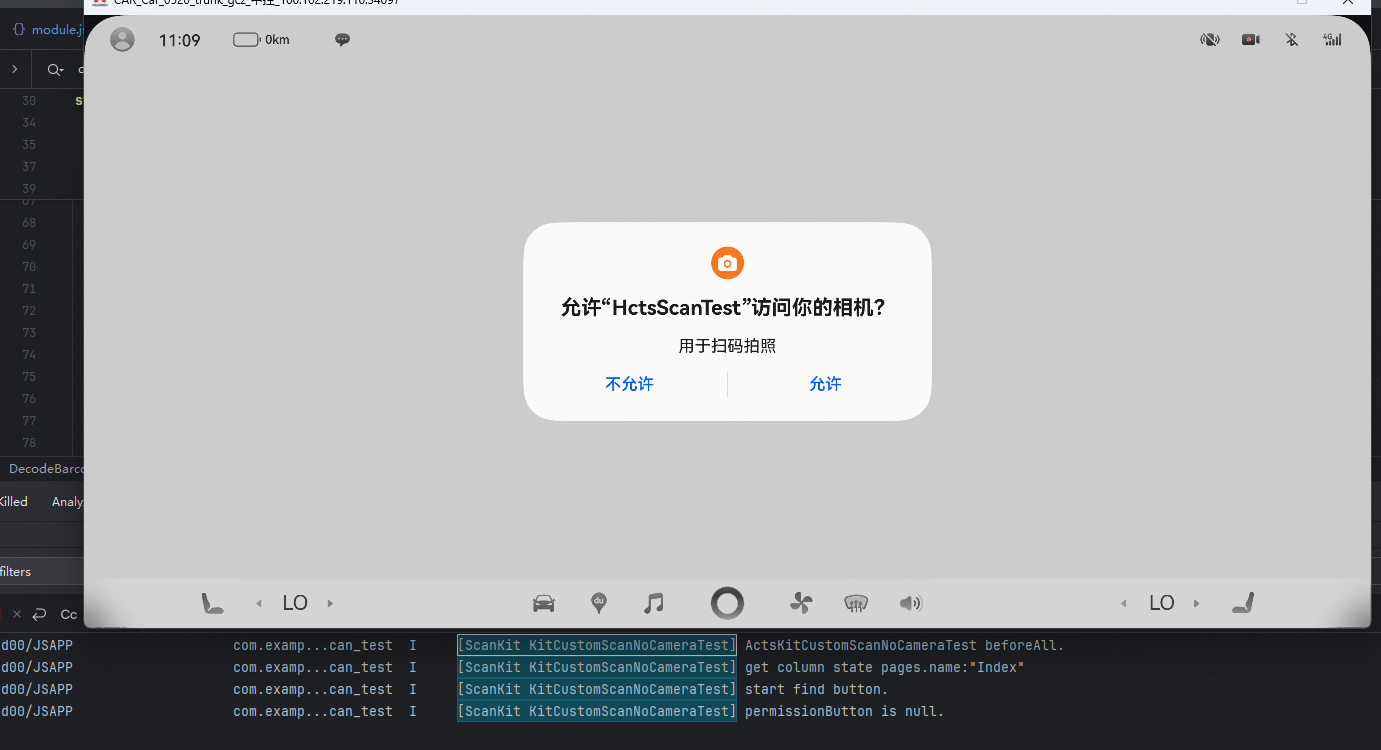
Task: Open the message bubble icon in status bar
Action: [342, 40]
